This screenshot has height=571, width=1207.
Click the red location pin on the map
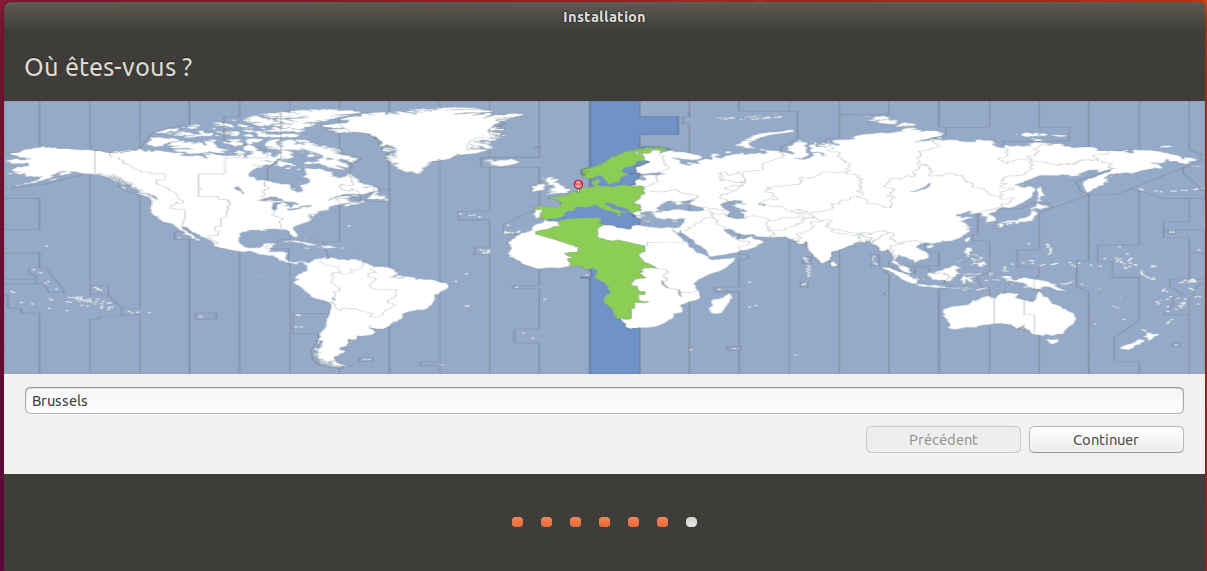pos(578,185)
